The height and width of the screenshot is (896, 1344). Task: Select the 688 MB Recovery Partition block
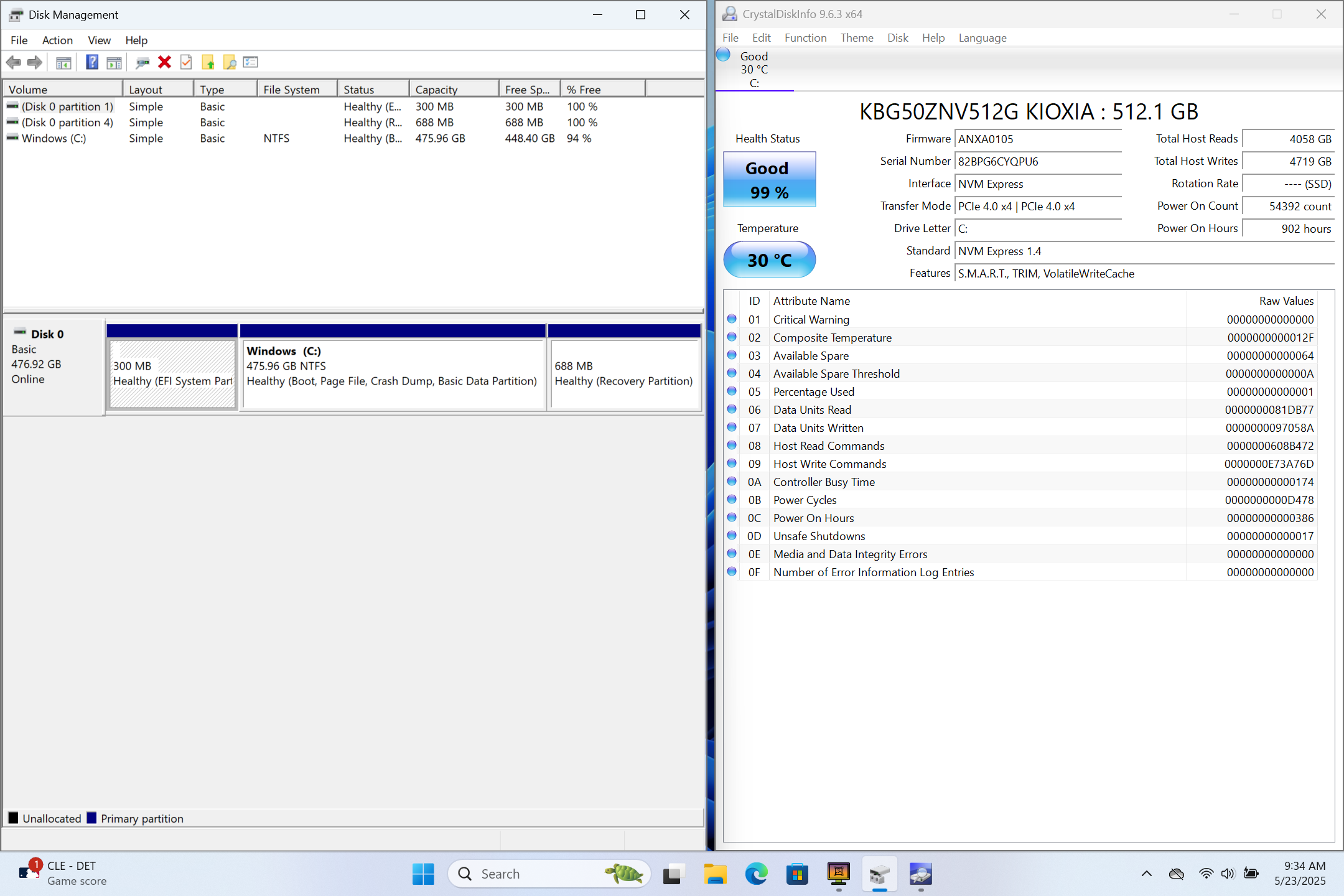click(624, 373)
